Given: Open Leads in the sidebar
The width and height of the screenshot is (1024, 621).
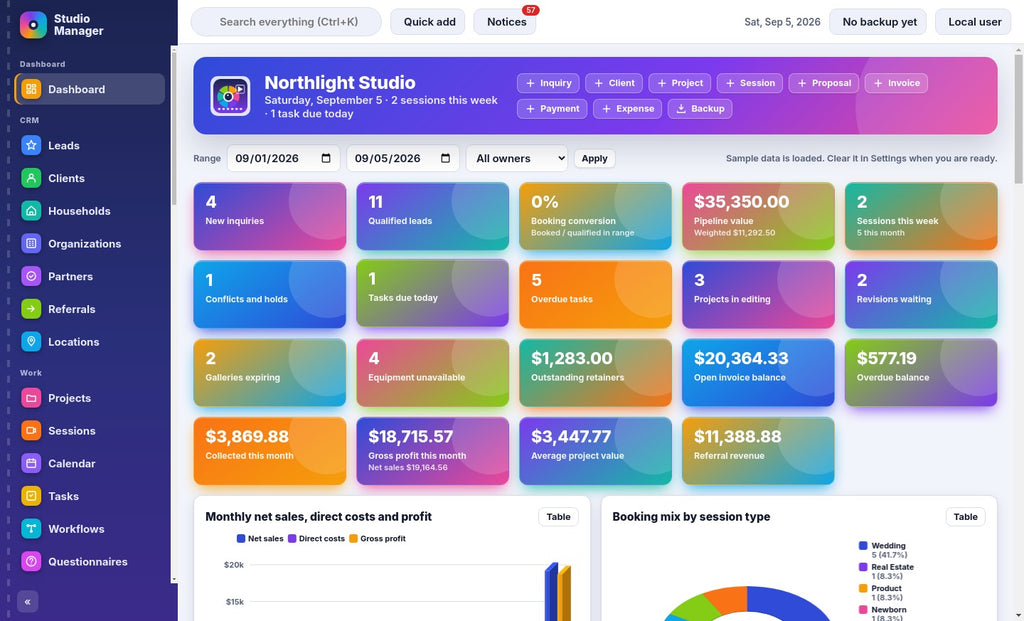Looking at the screenshot, I should (89, 145).
